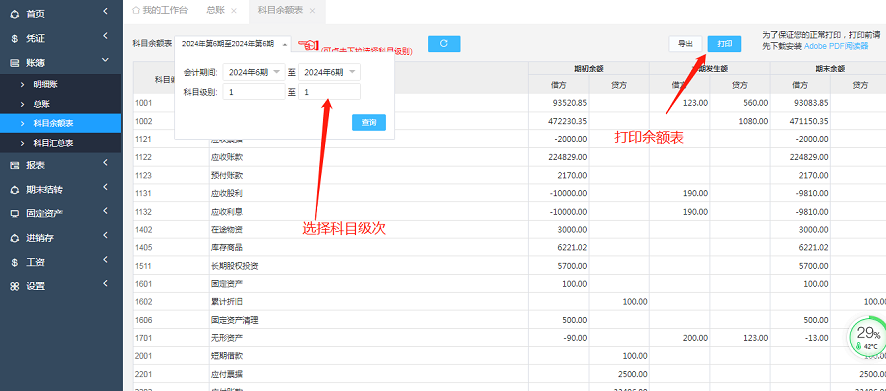This screenshot has width=886, height=391.
Task: Click the 应收利息 row name
Action: click(x=227, y=212)
